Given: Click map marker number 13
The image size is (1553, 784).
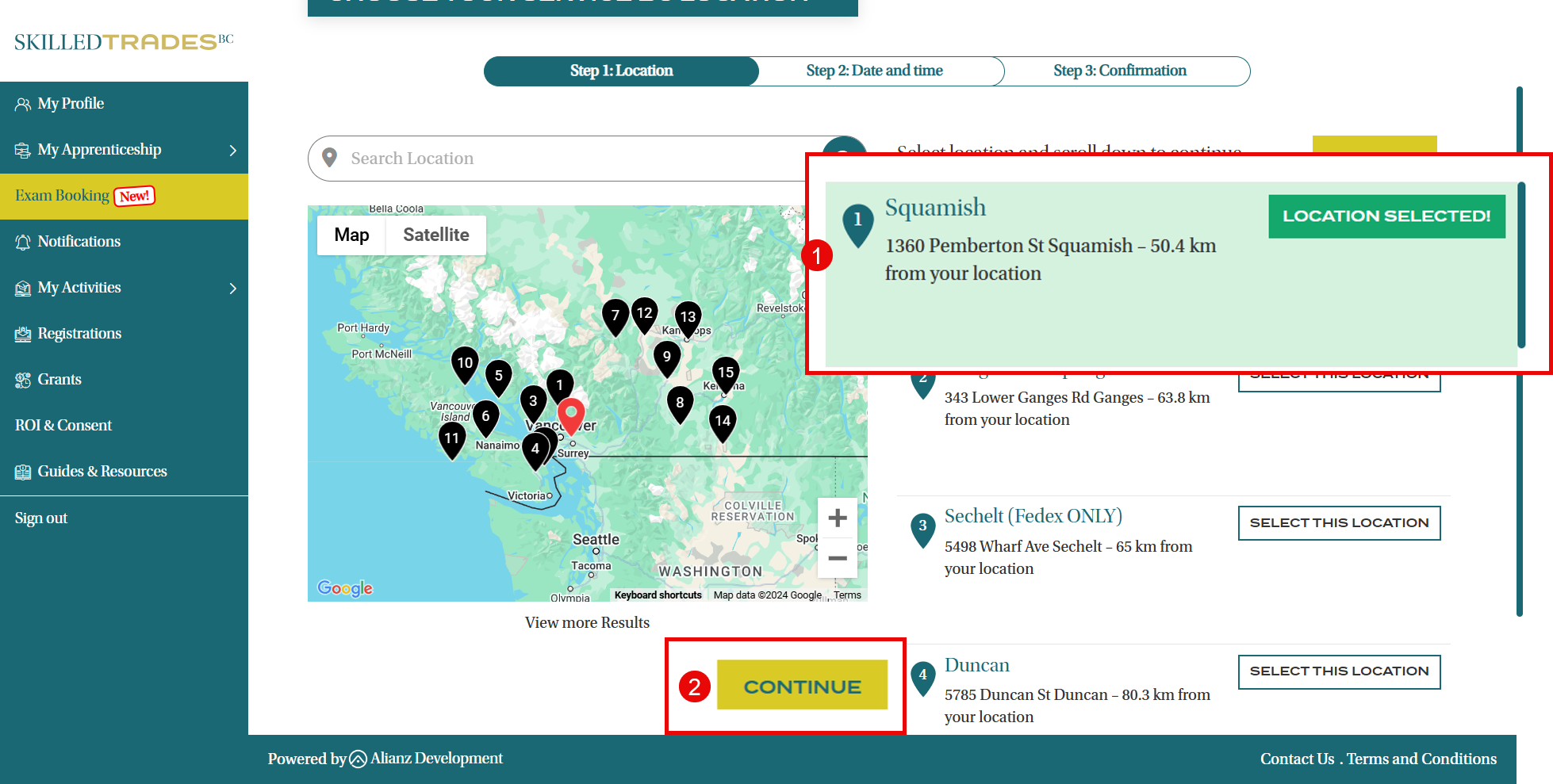Looking at the screenshot, I should tap(688, 318).
